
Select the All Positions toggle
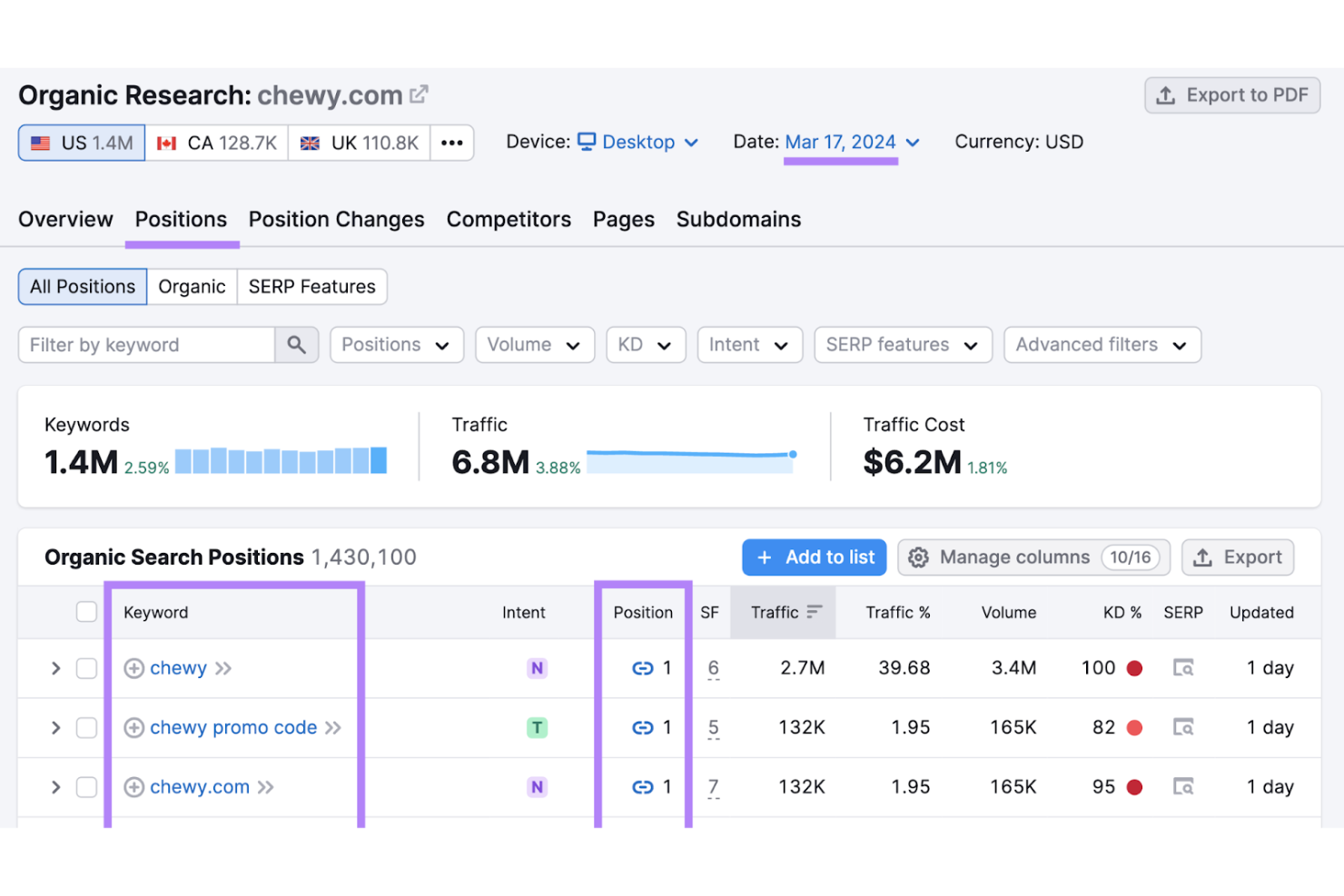pyautogui.click(x=83, y=287)
